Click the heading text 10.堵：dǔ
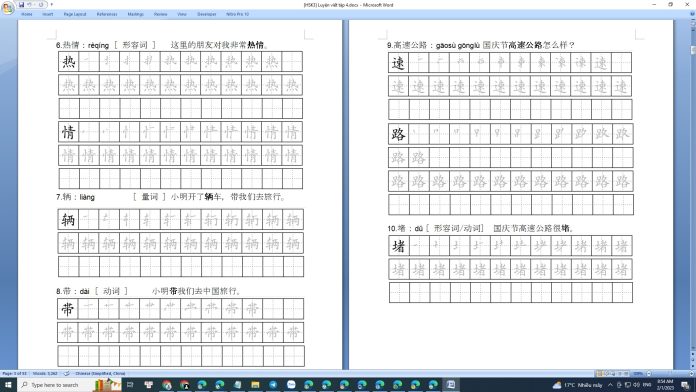The image size is (696, 392). tap(405, 228)
